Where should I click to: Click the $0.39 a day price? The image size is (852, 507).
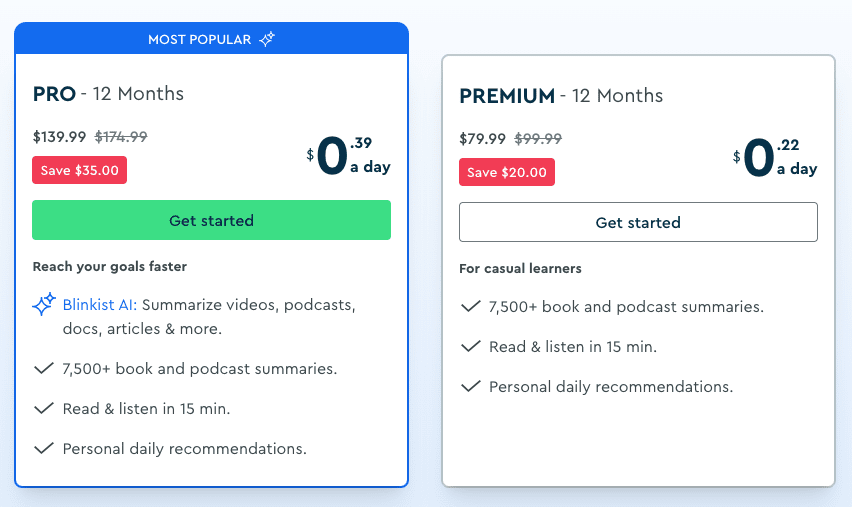coord(349,156)
